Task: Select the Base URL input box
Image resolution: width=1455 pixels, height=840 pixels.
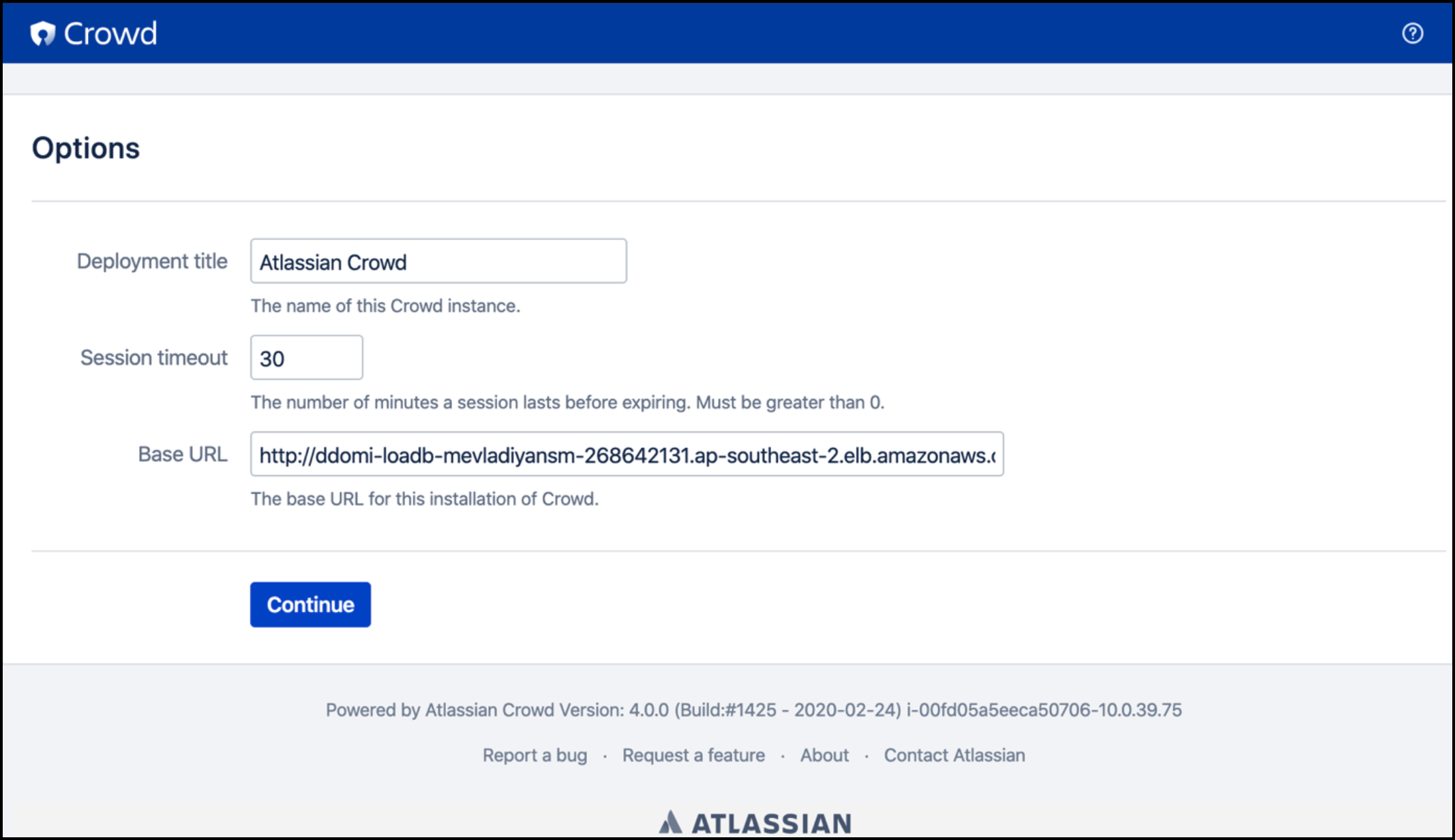Action: (626, 454)
